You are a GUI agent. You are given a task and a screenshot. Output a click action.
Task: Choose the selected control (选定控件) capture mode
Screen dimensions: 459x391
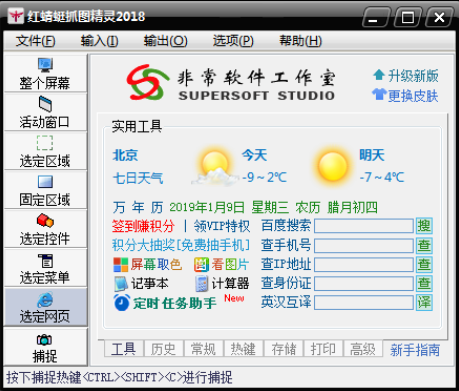point(45,229)
